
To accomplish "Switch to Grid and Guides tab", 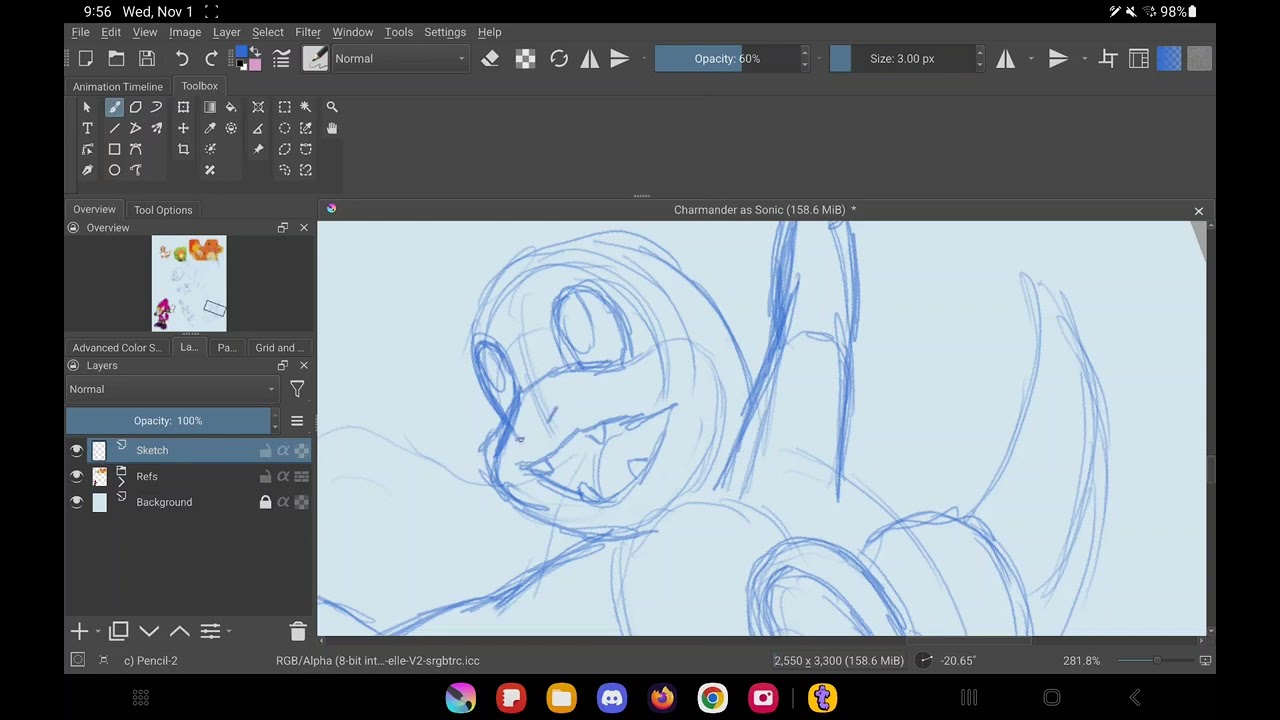I will tap(279, 348).
